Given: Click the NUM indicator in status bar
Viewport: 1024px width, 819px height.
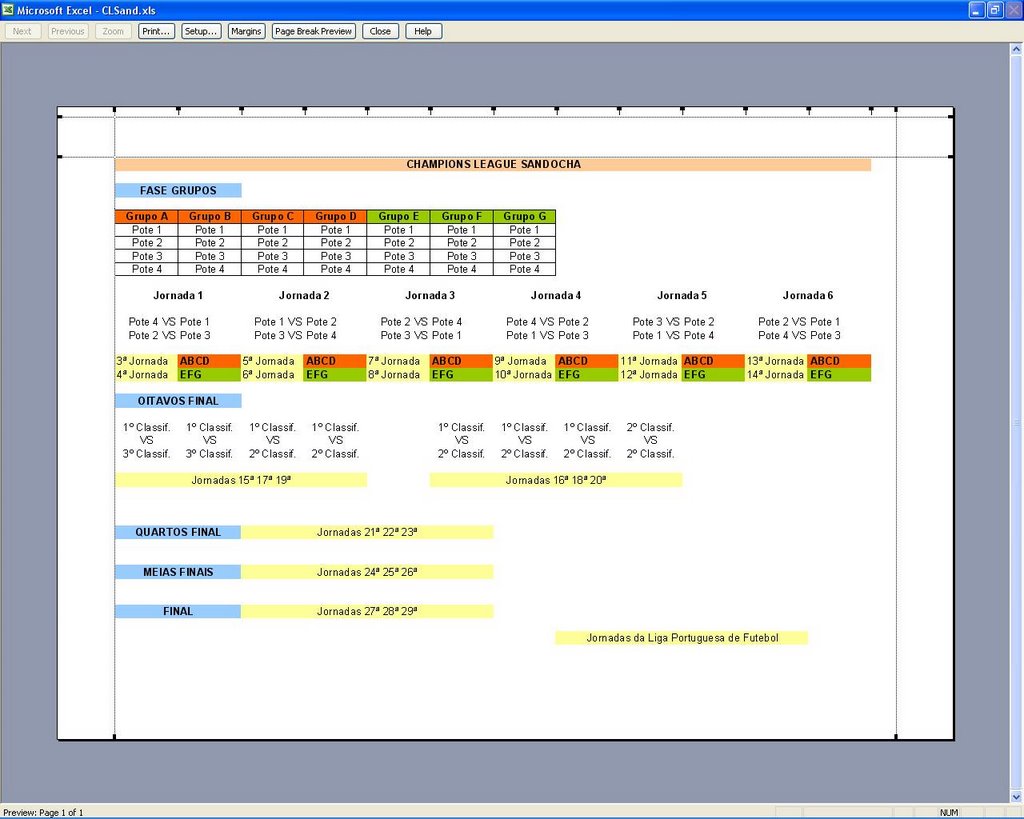Looking at the screenshot, I should [x=949, y=812].
